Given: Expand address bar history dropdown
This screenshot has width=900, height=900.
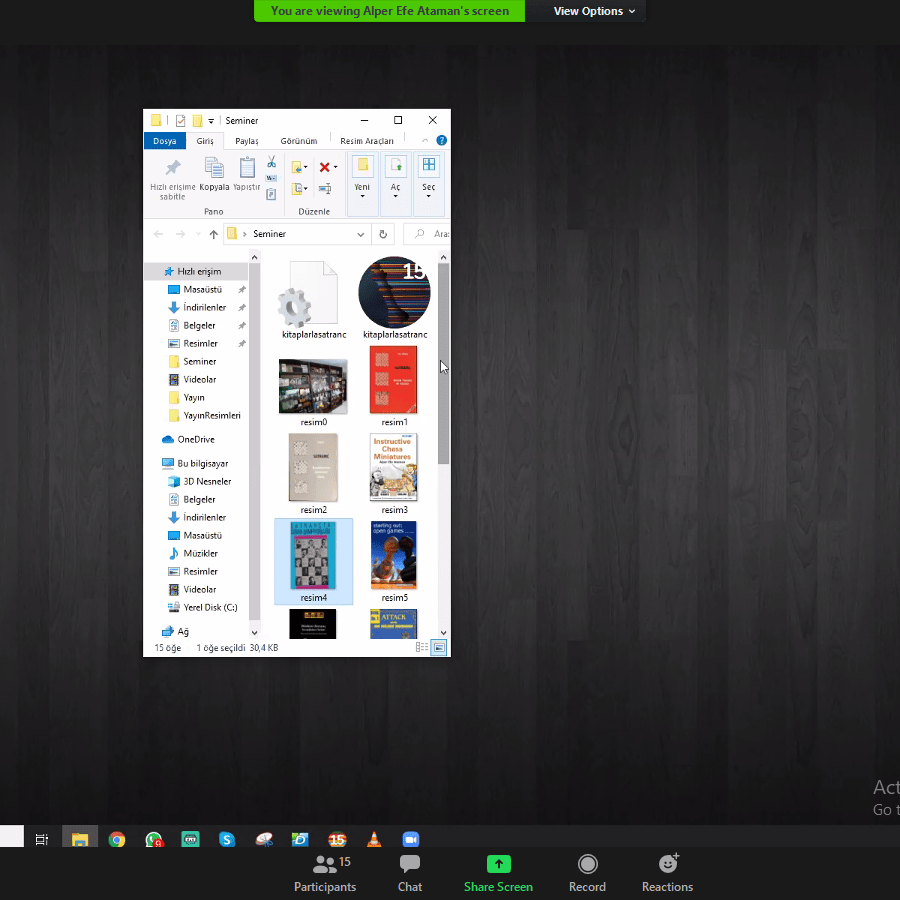Looking at the screenshot, I should (361, 234).
